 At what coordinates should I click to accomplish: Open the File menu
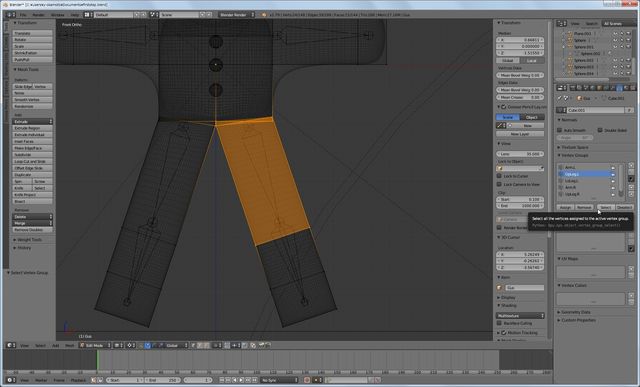(23, 15)
